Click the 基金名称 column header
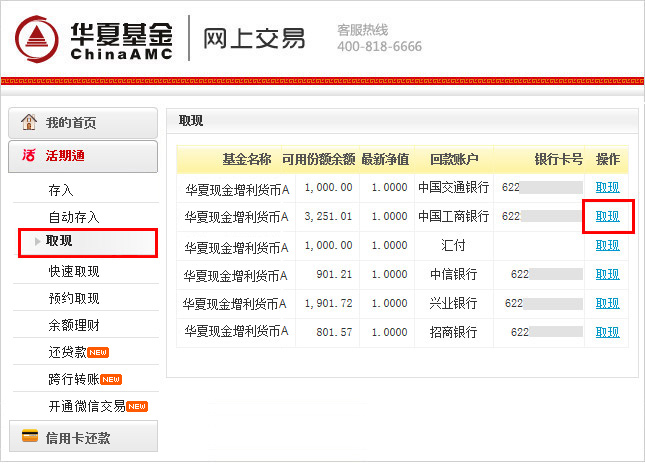 pos(247,159)
